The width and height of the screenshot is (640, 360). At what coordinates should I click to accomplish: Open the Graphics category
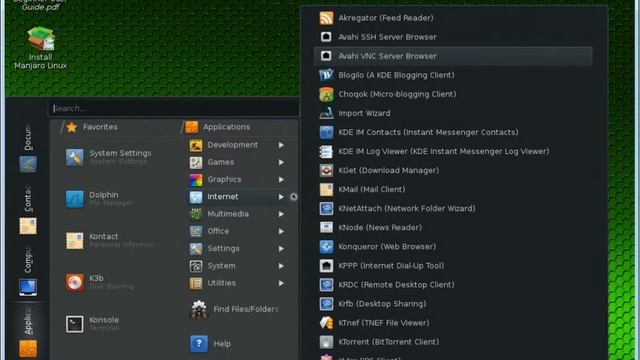pos(237,180)
